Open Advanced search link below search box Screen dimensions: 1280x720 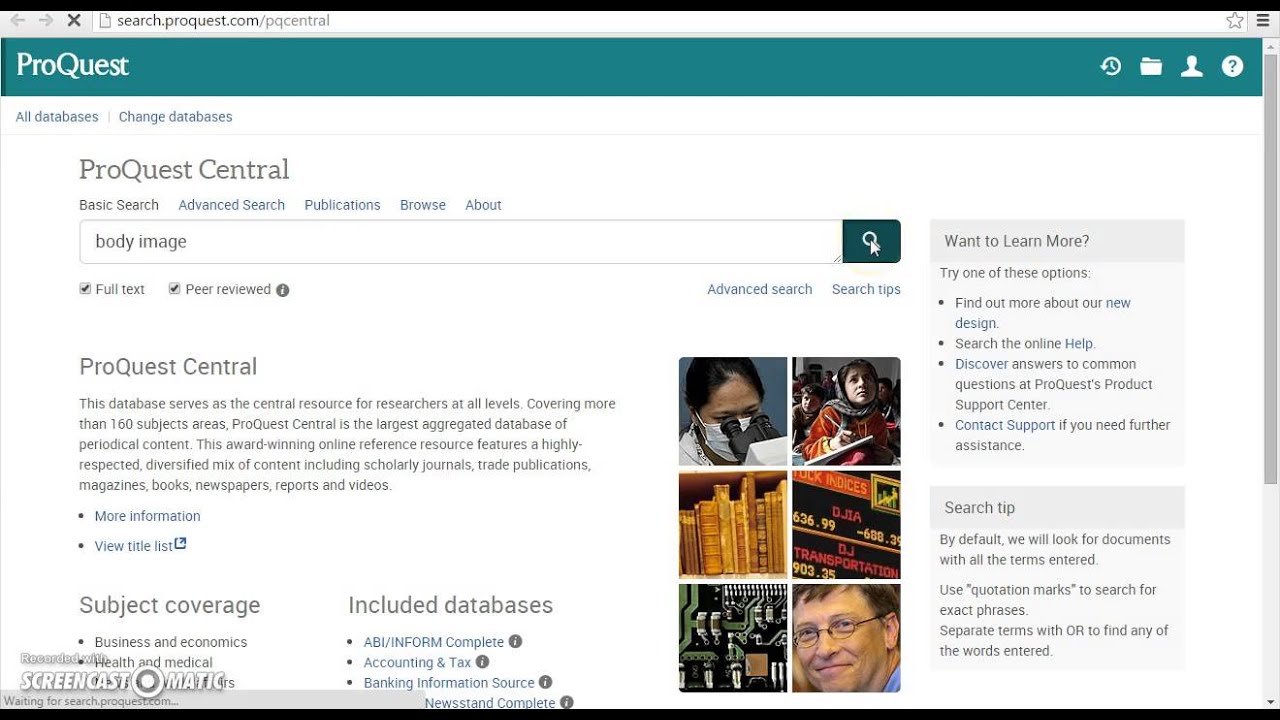tap(759, 289)
